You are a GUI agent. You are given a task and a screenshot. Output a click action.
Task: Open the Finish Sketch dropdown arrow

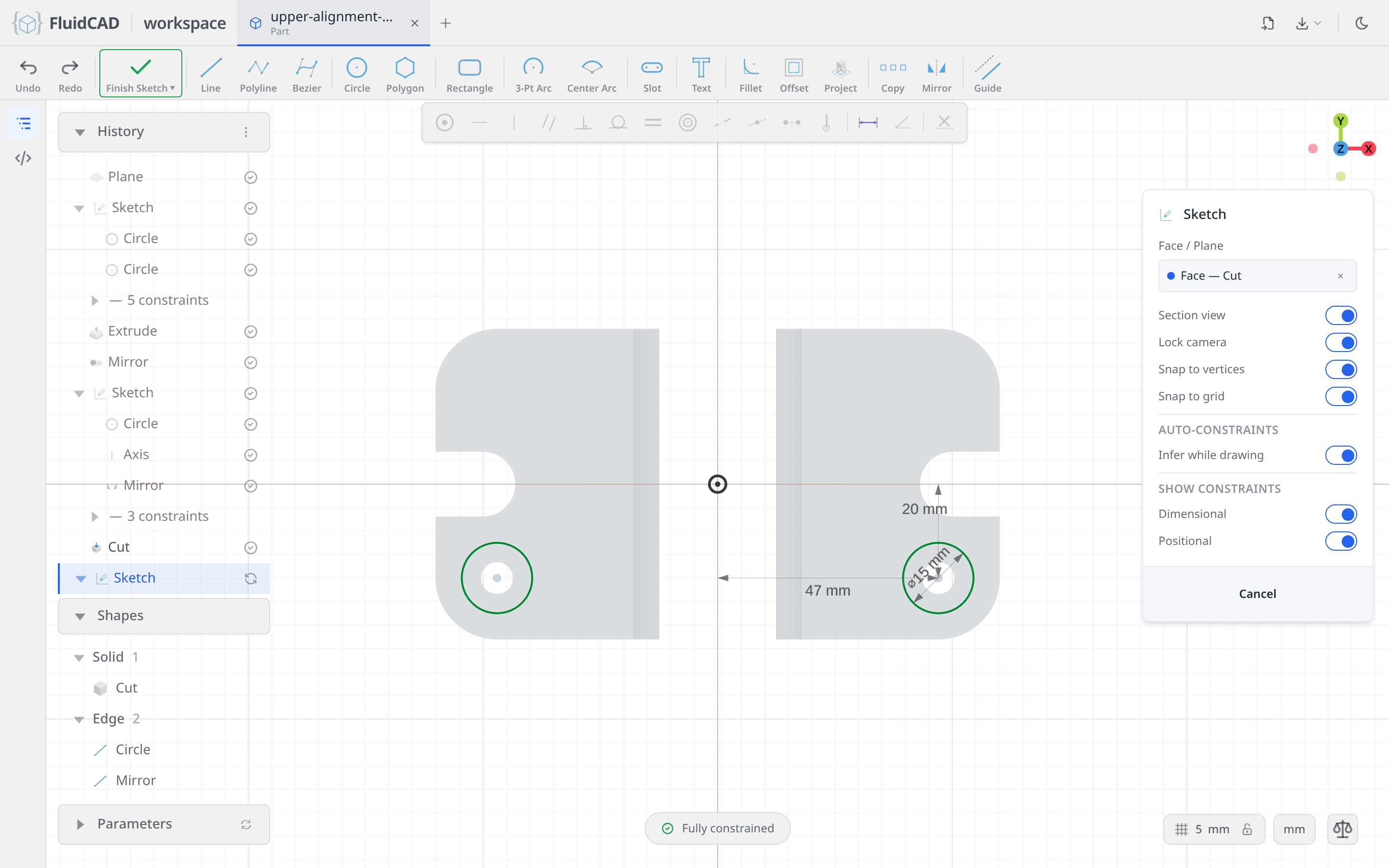tap(172, 88)
